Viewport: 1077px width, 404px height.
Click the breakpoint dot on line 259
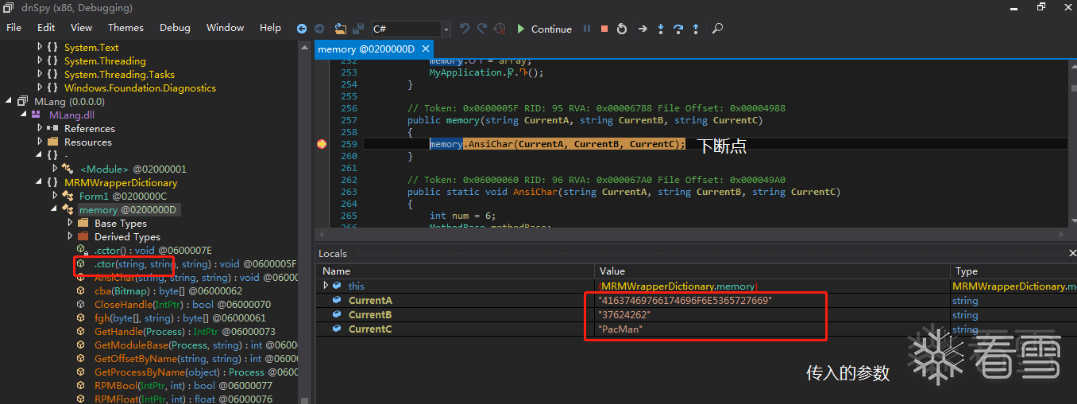(321, 144)
